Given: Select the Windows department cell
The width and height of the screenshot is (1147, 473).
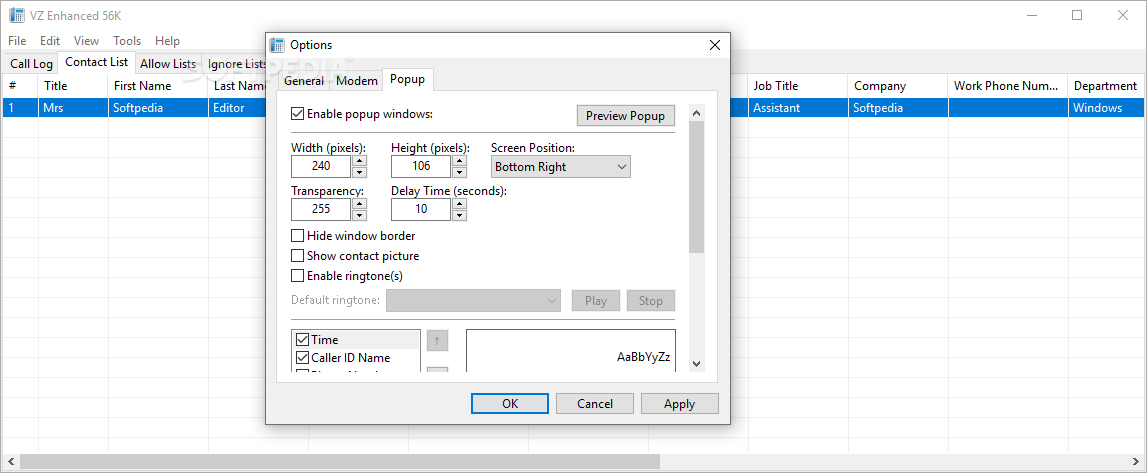Looking at the screenshot, I should pyautogui.click(x=1107, y=107).
